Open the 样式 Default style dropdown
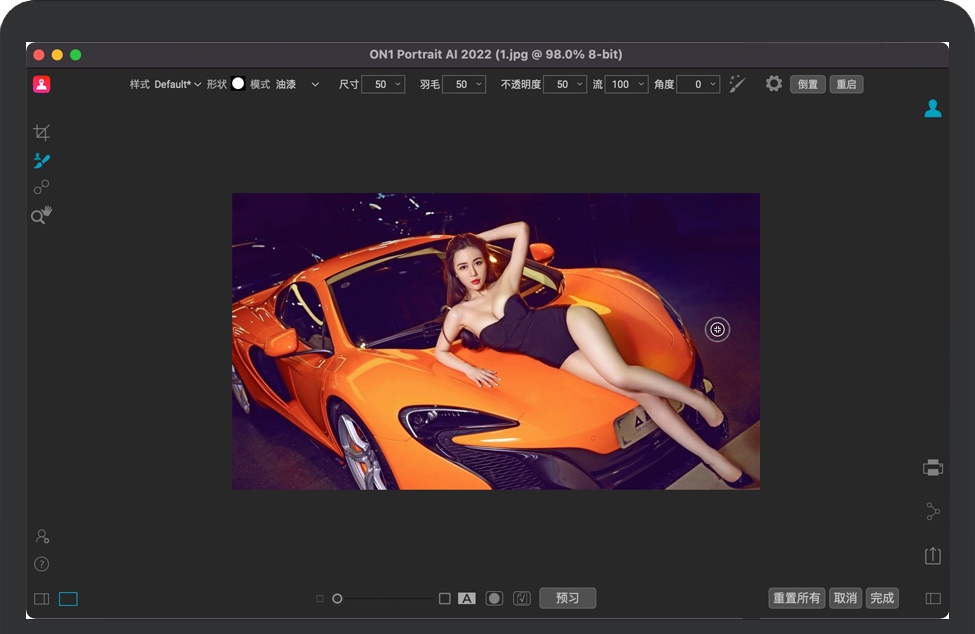The image size is (975, 634). (177, 85)
